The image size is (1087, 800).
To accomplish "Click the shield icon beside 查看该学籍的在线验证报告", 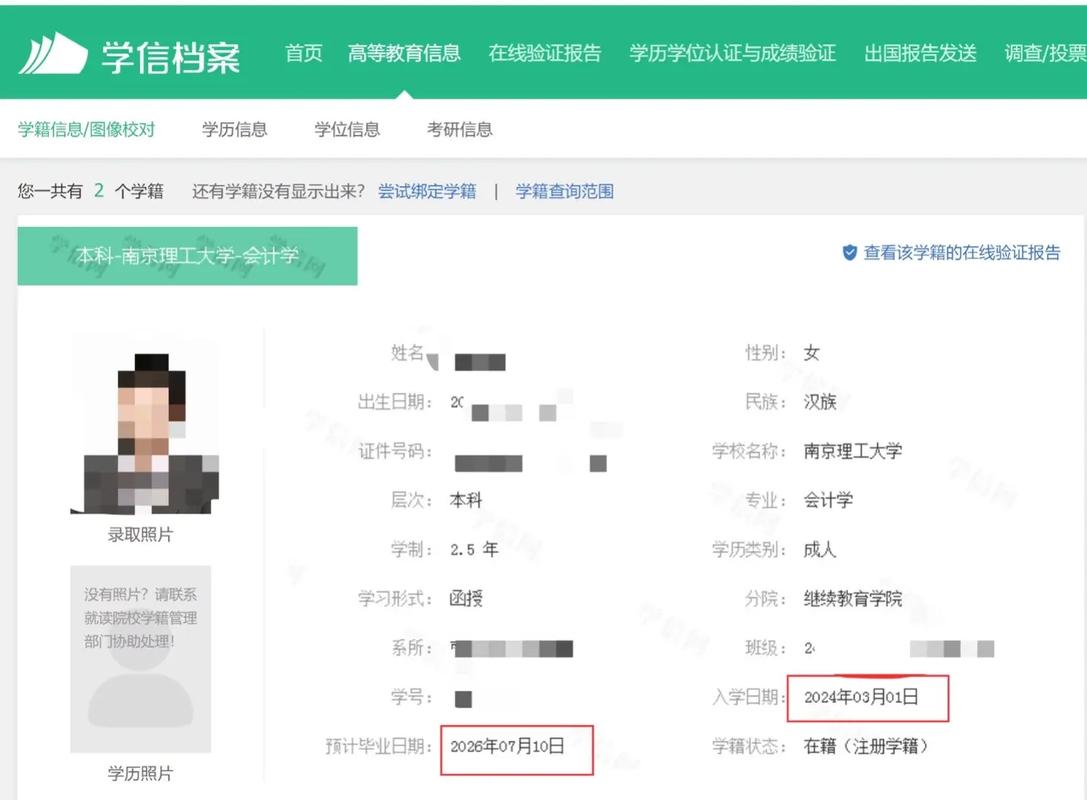I will tap(849, 252).
